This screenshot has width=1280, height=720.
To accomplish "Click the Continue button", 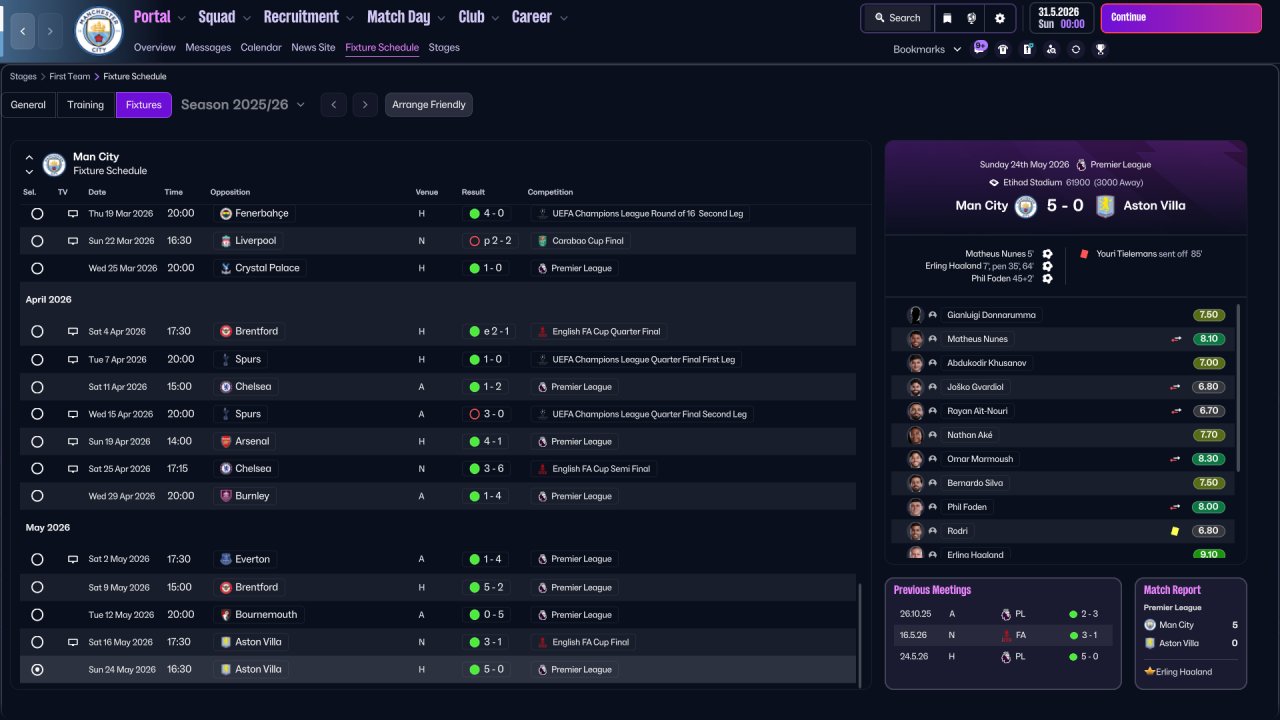I will 1181,18.
